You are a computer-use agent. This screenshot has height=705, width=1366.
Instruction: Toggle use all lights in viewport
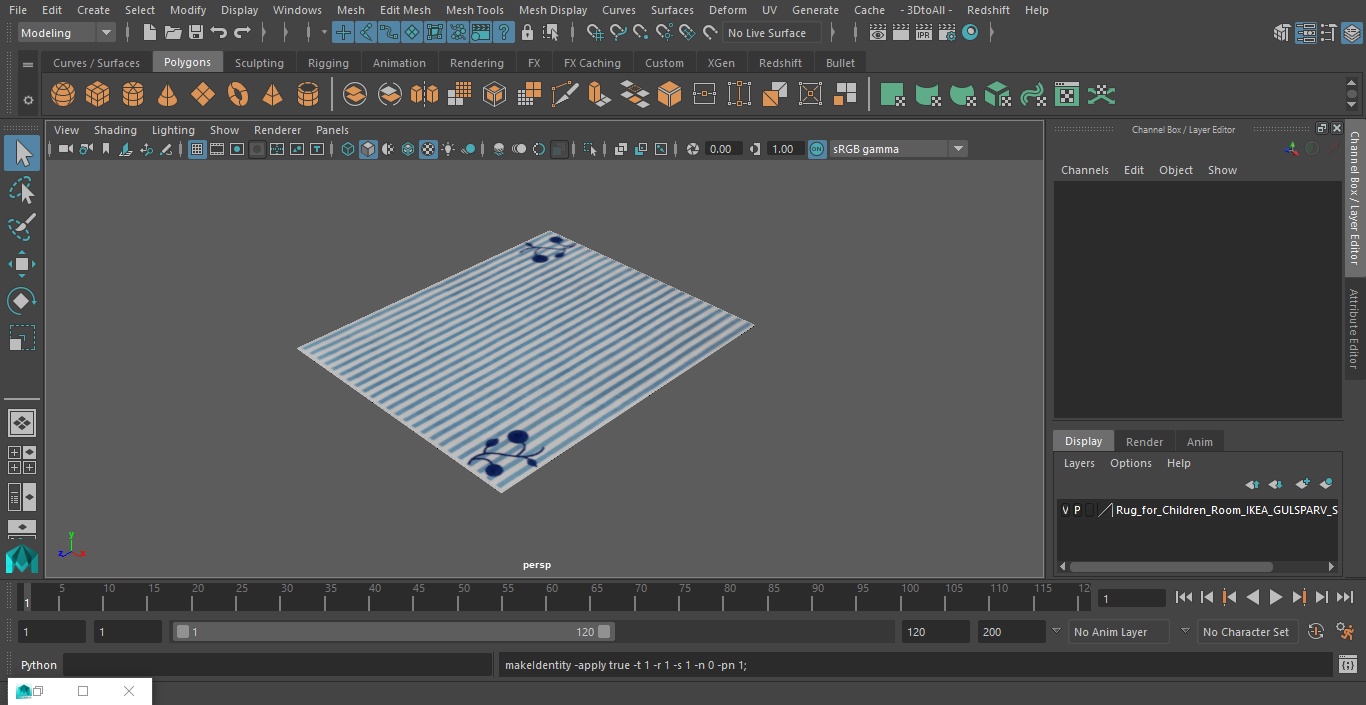tap(448, 149)
